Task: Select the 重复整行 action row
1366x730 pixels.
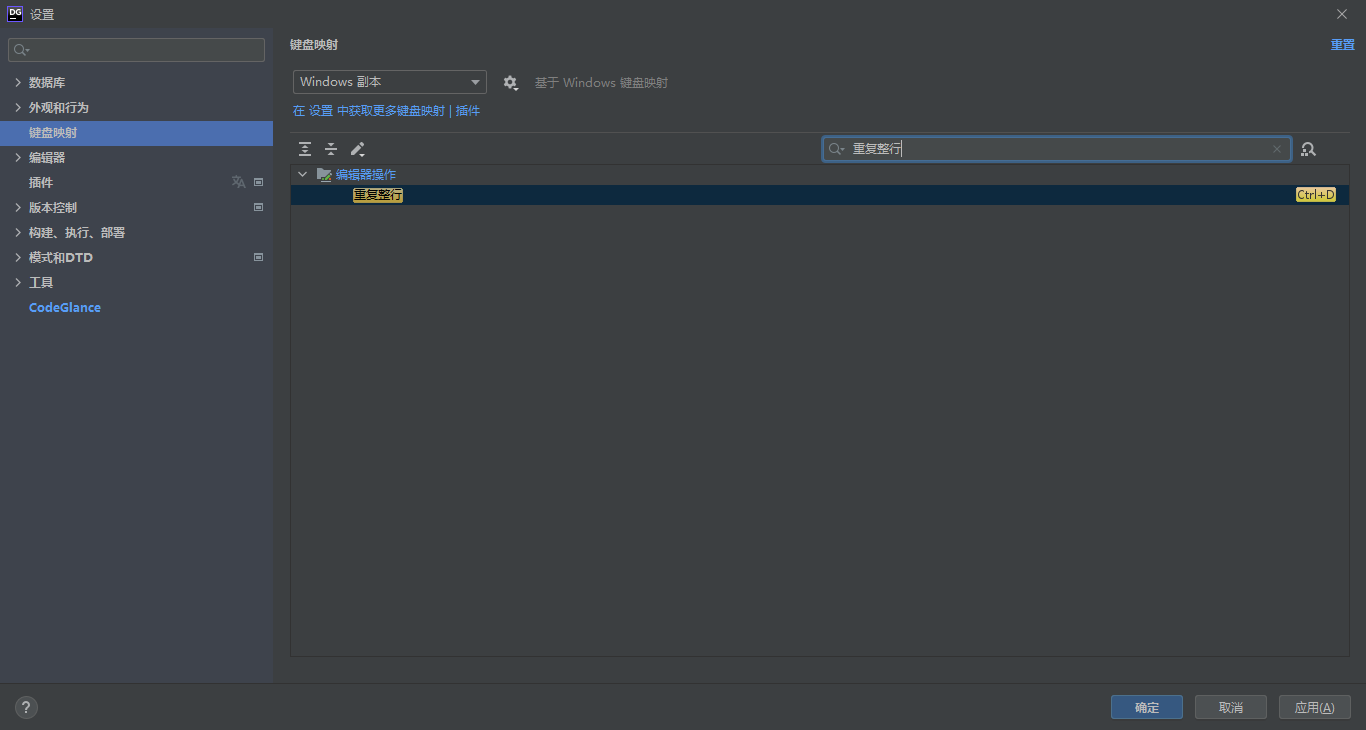Action: point(377,194)
